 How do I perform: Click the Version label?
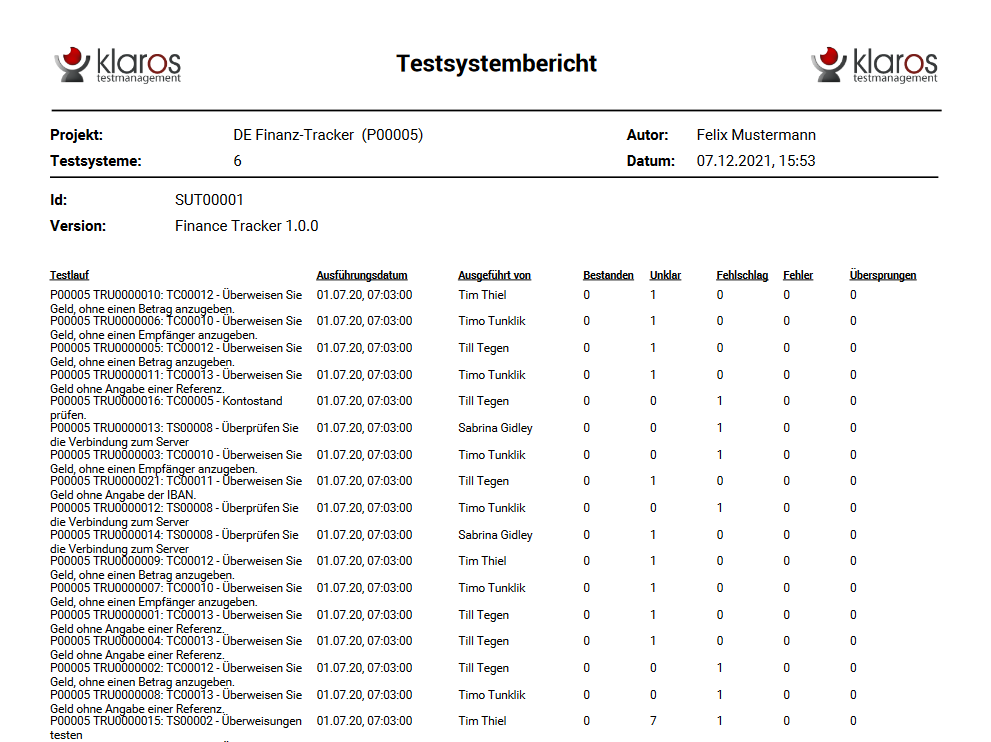78,226
